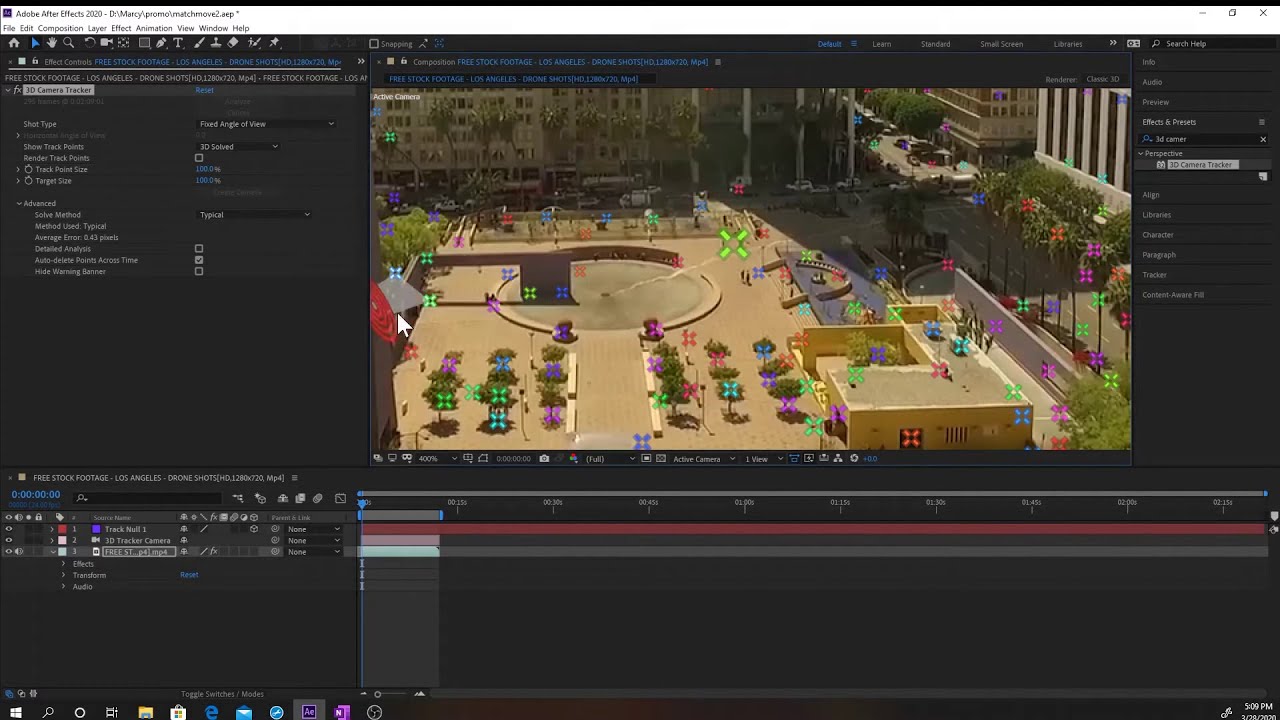Enable Hide Warning Banner checkbox
1280x720 pixels.
point(199,271)
